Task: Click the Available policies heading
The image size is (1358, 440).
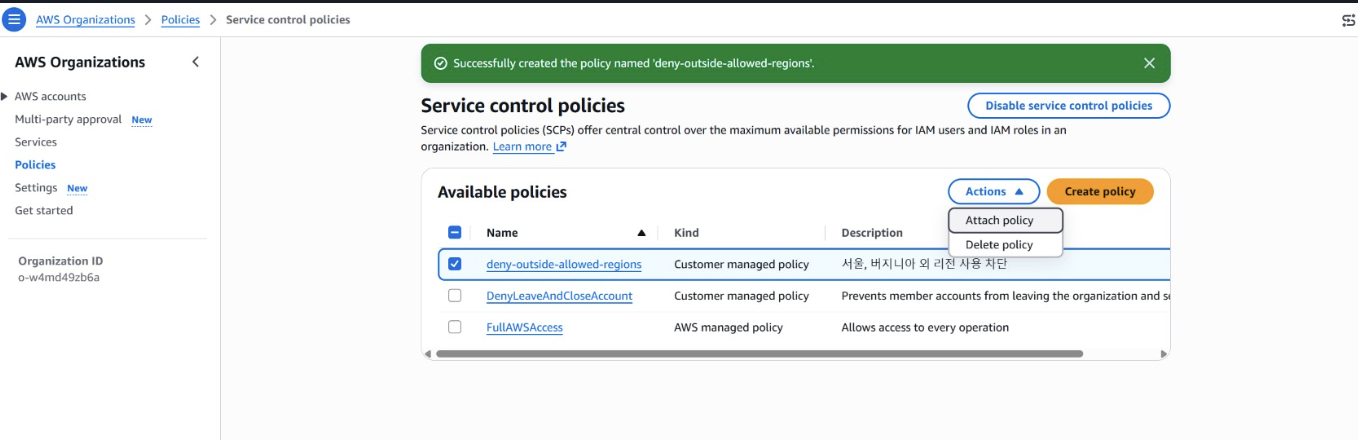Action: pyautogui.click(x=502, y=192)
